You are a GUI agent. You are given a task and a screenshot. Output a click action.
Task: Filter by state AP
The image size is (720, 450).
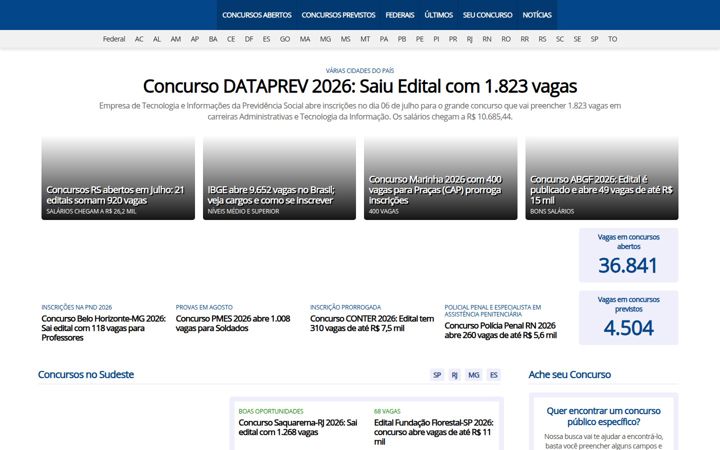pos(195,39)
